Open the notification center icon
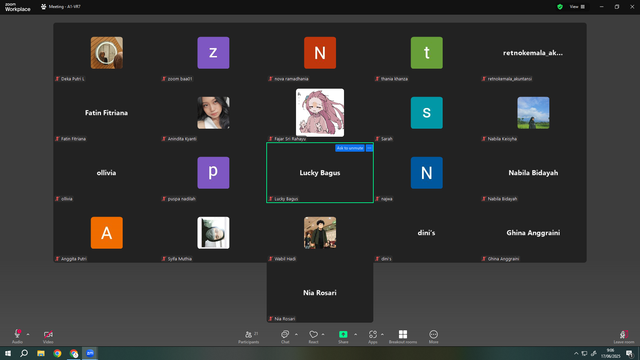The image size is (640, 360). tap(629, 353)
